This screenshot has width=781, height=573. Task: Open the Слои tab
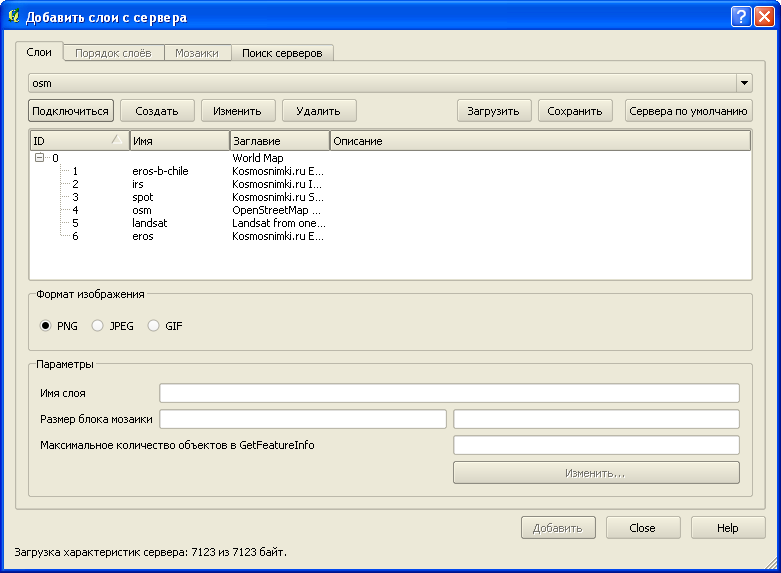coord(39,52)
